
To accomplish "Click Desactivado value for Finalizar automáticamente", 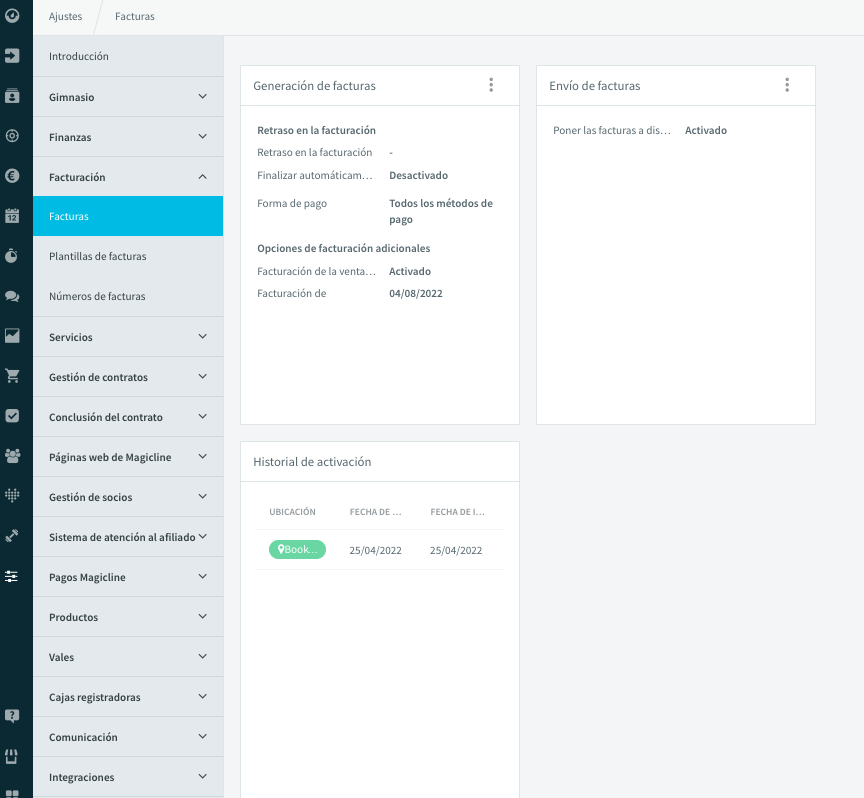I will [x=418, y=175].
